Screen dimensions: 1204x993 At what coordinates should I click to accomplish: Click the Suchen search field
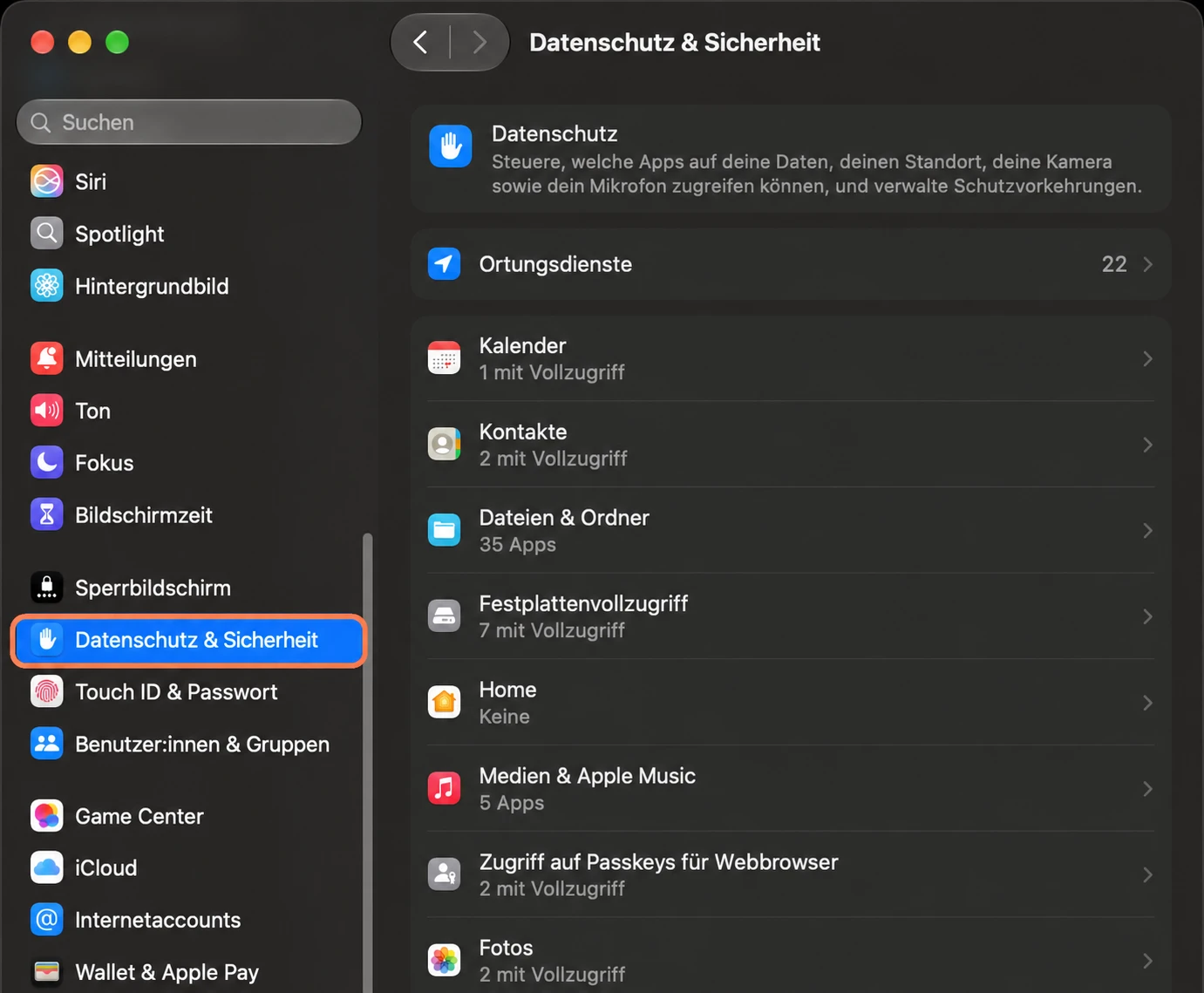click(x=189, y=122)
